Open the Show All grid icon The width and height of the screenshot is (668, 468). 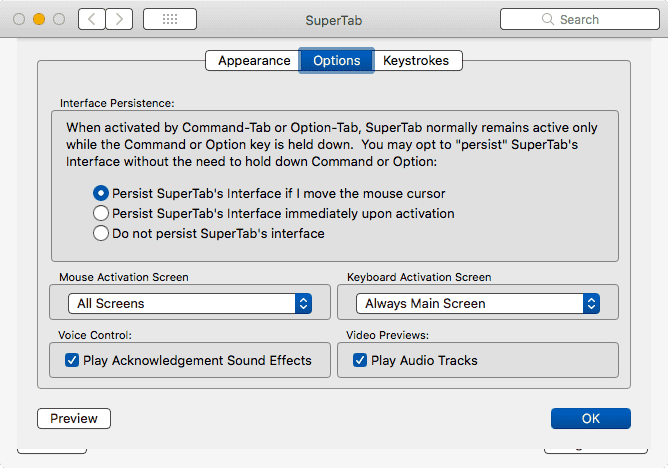pos(170,19)
